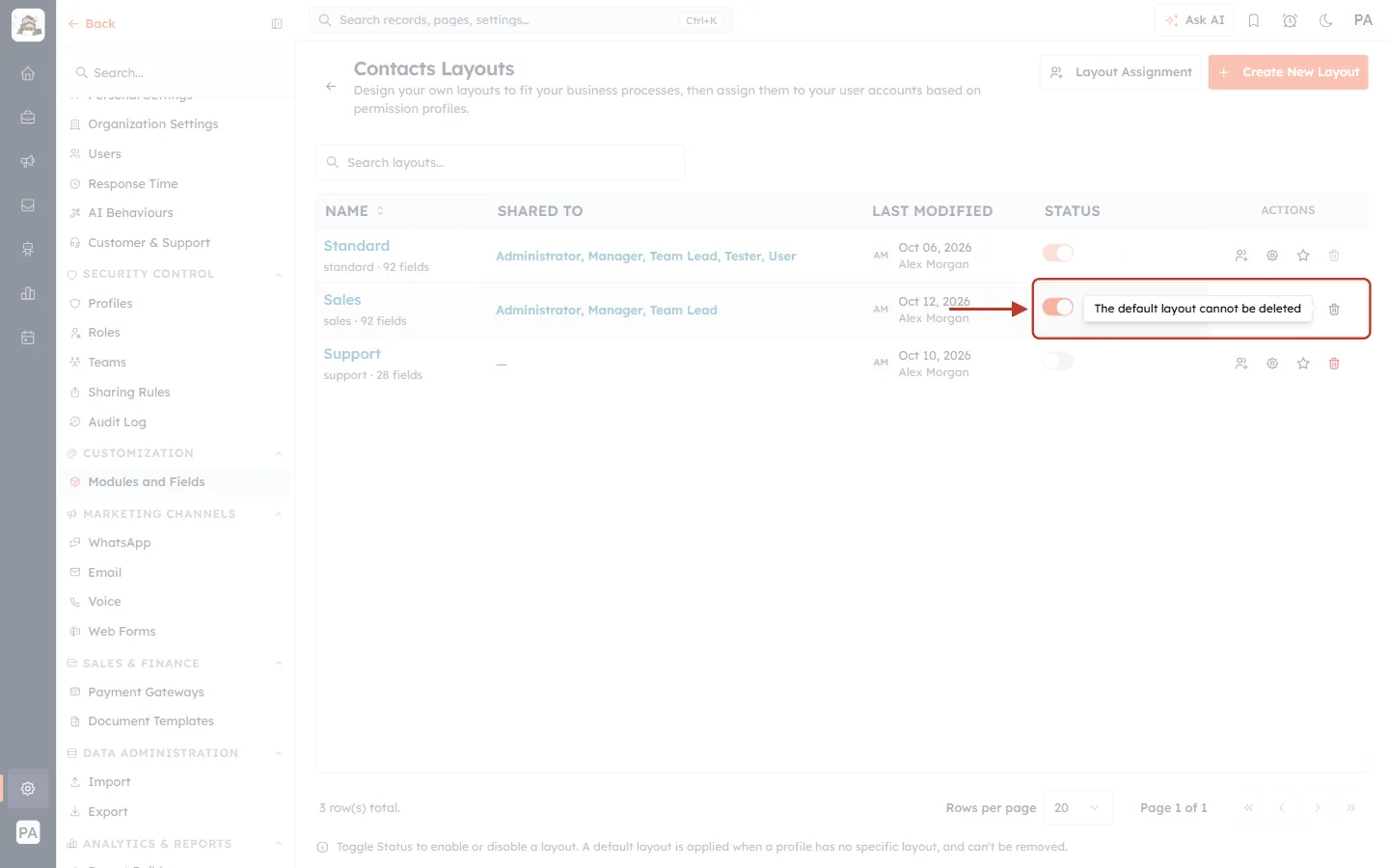Open reminders alarm clock icon
The width and height of the screenshot is (1389, 868).
click(x=1290, y=20)
